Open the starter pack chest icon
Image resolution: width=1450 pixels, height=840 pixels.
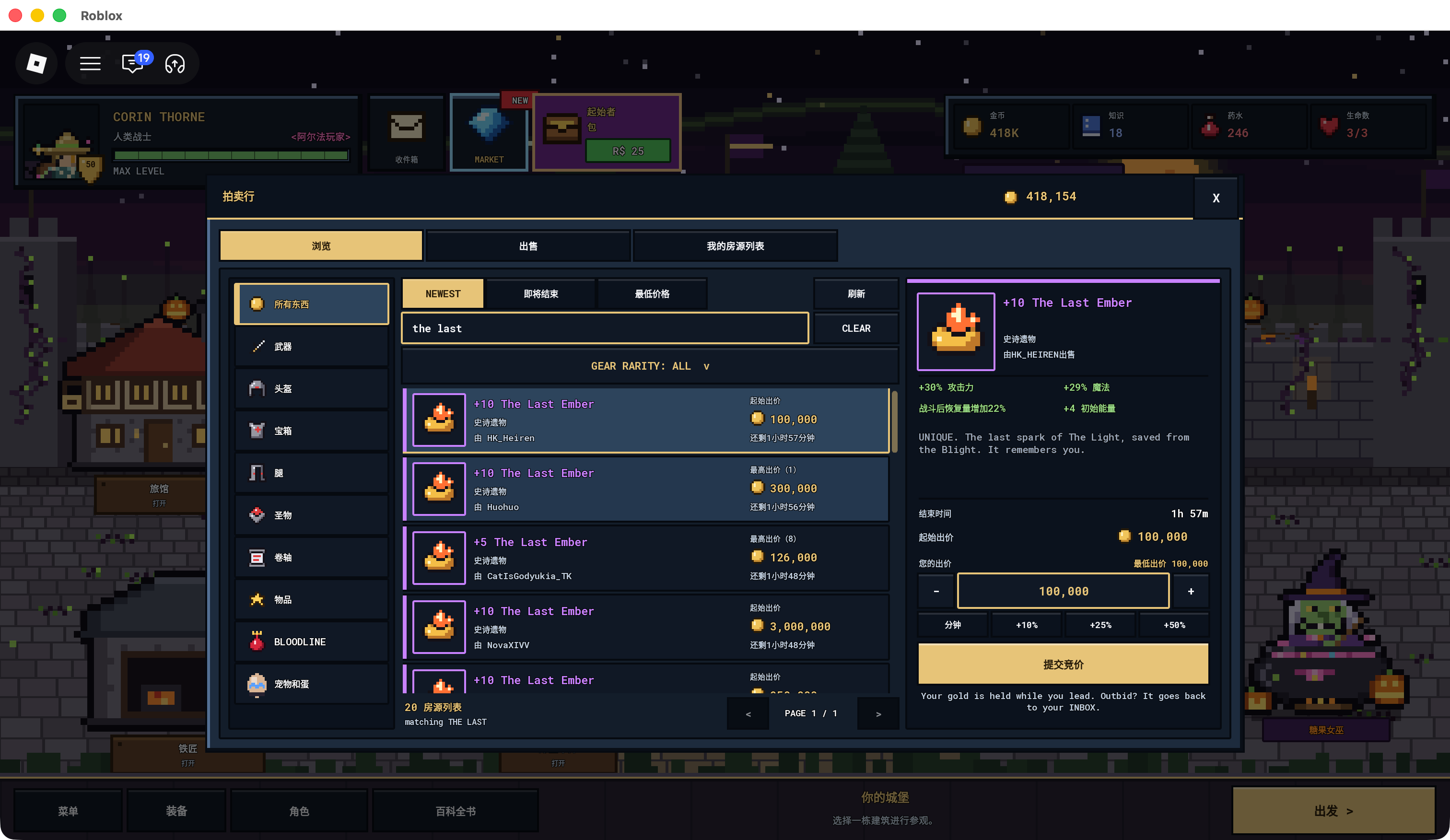tap(561, 129)
